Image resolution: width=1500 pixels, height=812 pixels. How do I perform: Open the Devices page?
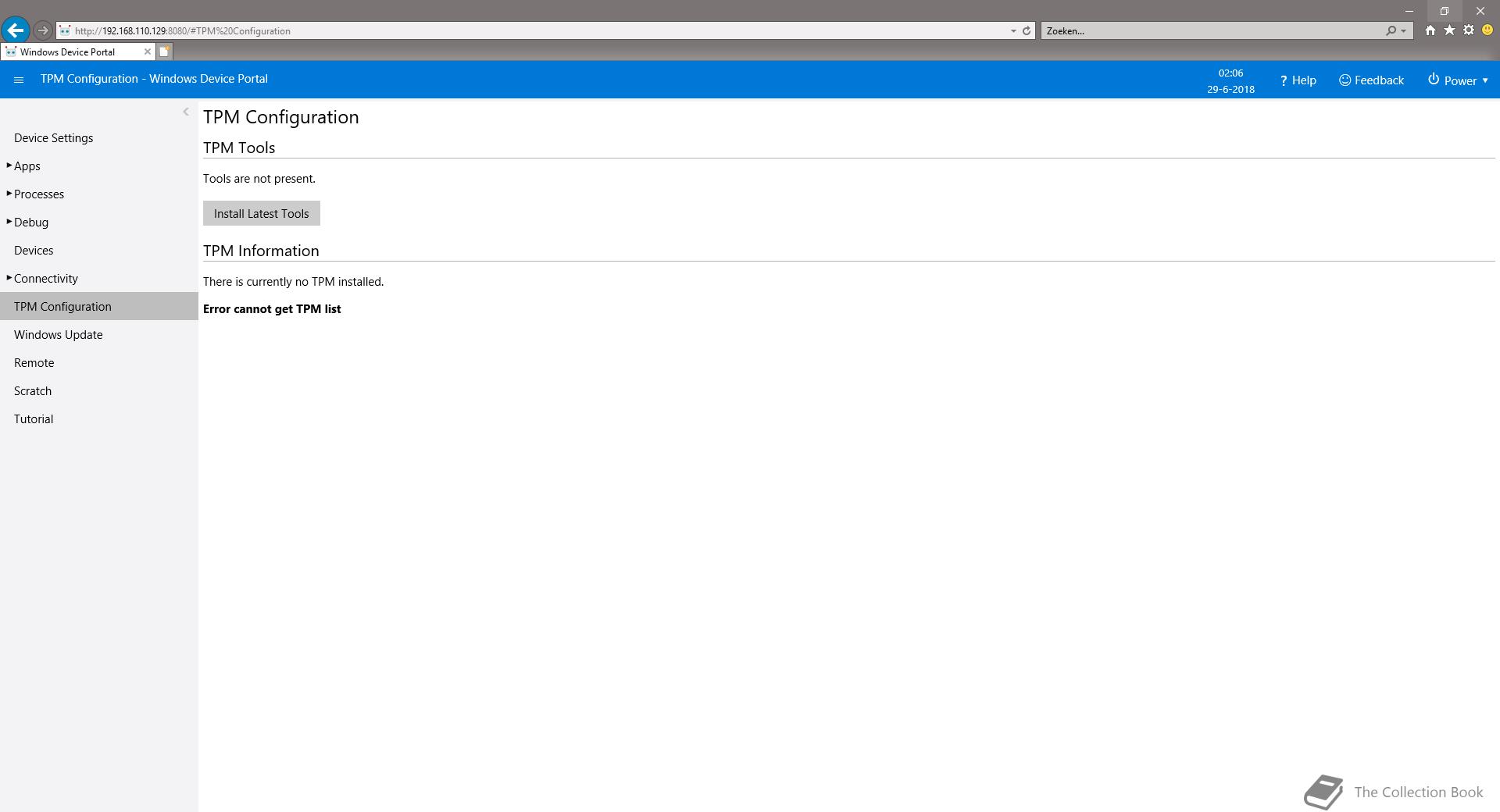34,251
